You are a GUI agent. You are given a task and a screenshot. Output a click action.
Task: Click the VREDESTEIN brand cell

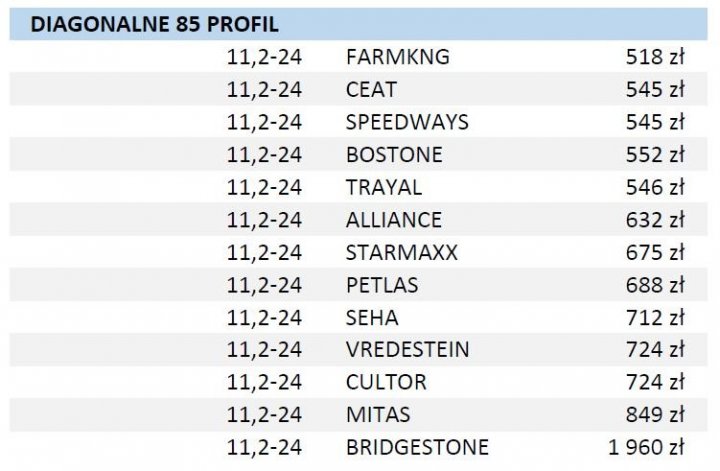tap(407, 350)
